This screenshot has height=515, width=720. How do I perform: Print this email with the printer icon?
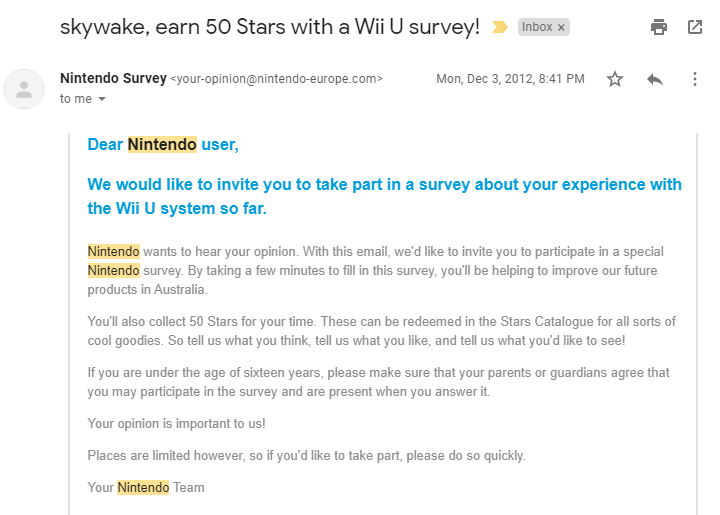point(658,27)
